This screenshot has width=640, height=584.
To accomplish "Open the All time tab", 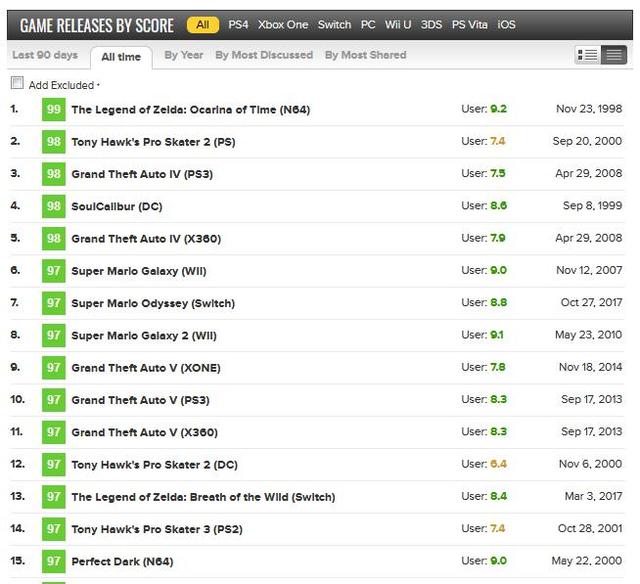I will [x=121, y=57].
